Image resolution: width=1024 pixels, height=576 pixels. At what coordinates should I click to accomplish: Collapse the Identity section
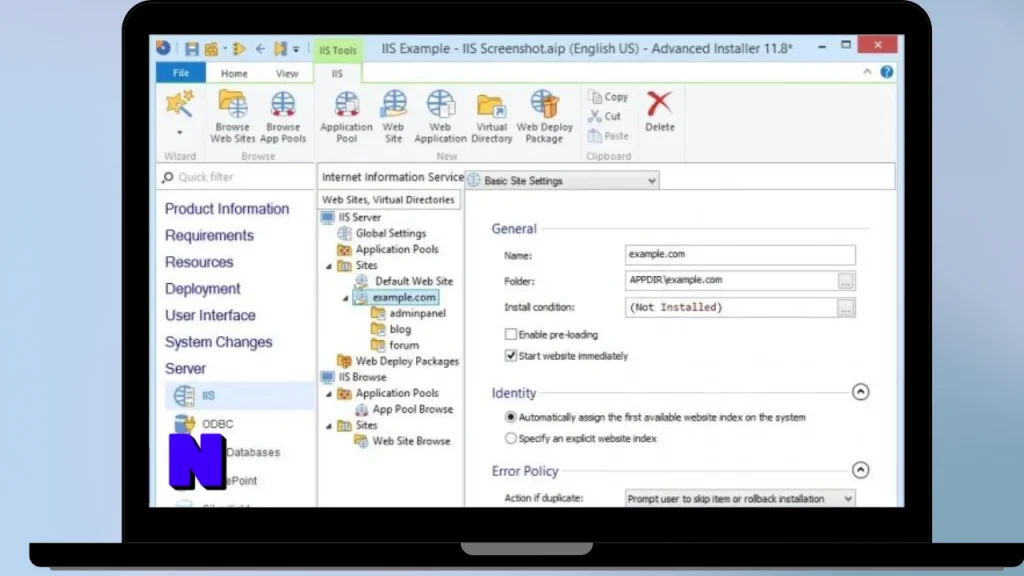coord(860,392)
